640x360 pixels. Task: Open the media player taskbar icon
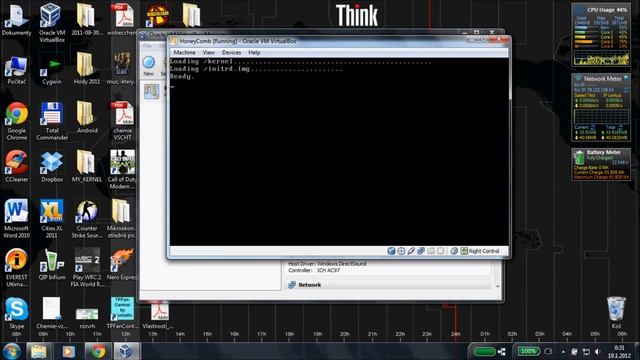68,351
